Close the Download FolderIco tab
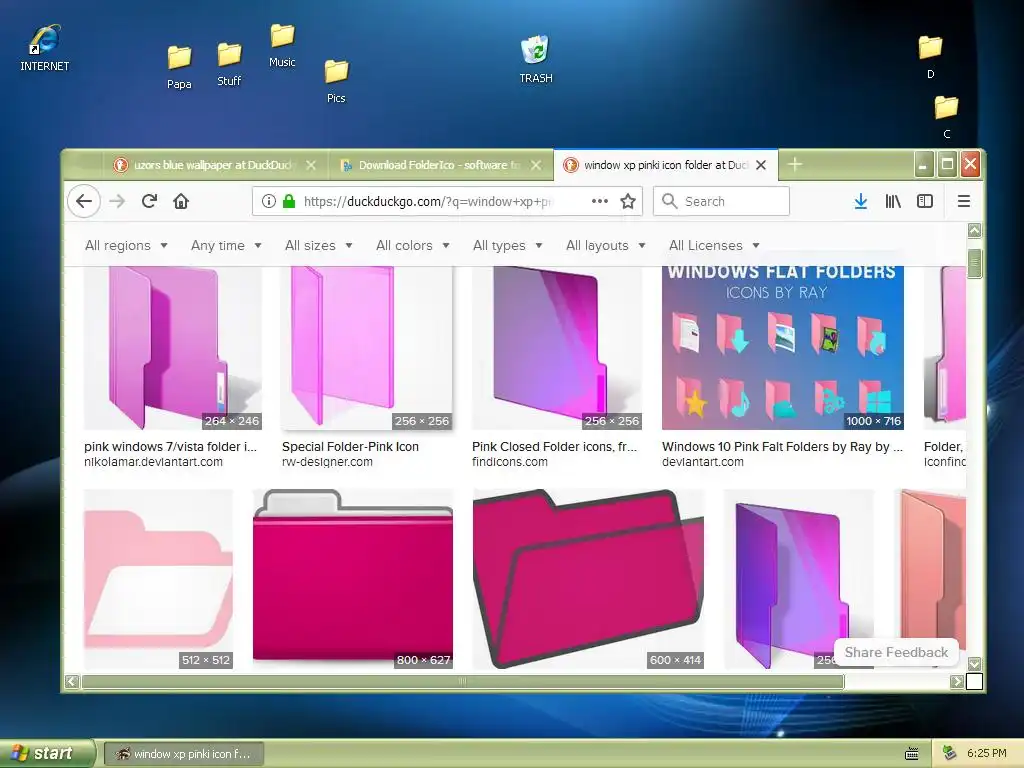This screenshot has width=1024, height=768. click(536, 165)
